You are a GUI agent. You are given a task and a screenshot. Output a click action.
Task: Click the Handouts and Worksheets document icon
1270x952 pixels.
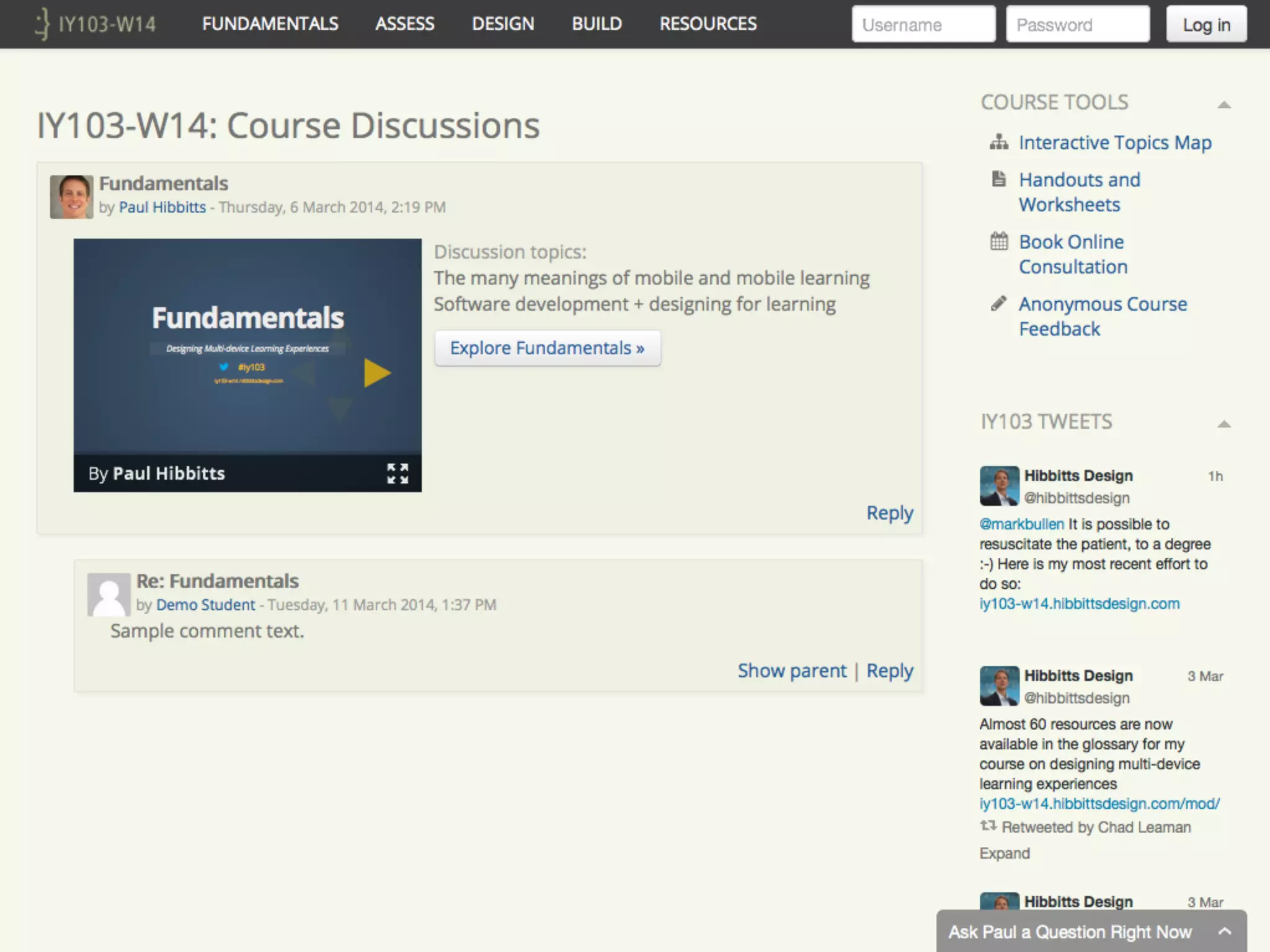[x=998, y=179]
